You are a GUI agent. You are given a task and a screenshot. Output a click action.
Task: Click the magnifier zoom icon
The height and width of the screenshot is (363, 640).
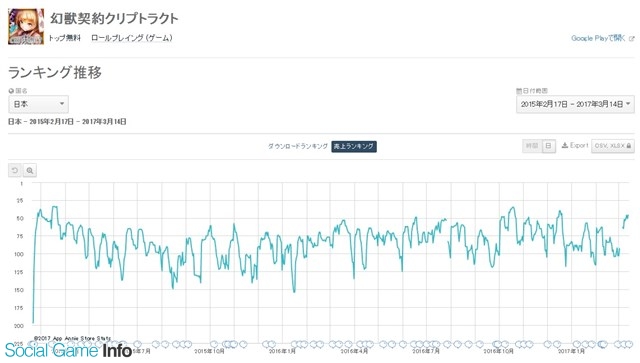coord(30,170)
